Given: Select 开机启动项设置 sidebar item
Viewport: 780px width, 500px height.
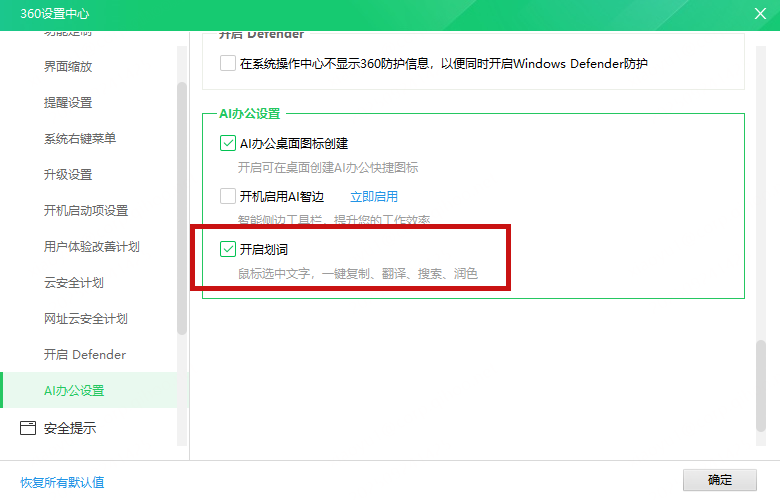Looking at the screenshot, I should pos(86,211).
